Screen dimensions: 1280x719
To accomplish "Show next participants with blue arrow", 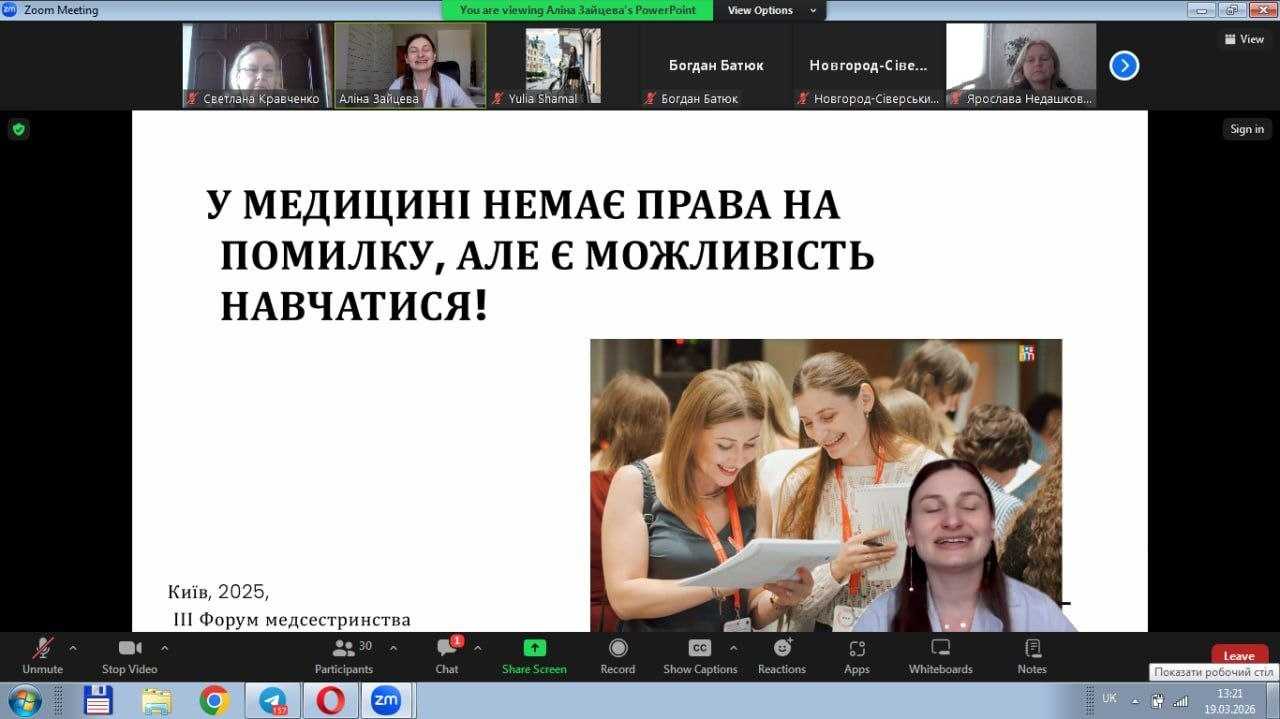I will point(1124,66).
